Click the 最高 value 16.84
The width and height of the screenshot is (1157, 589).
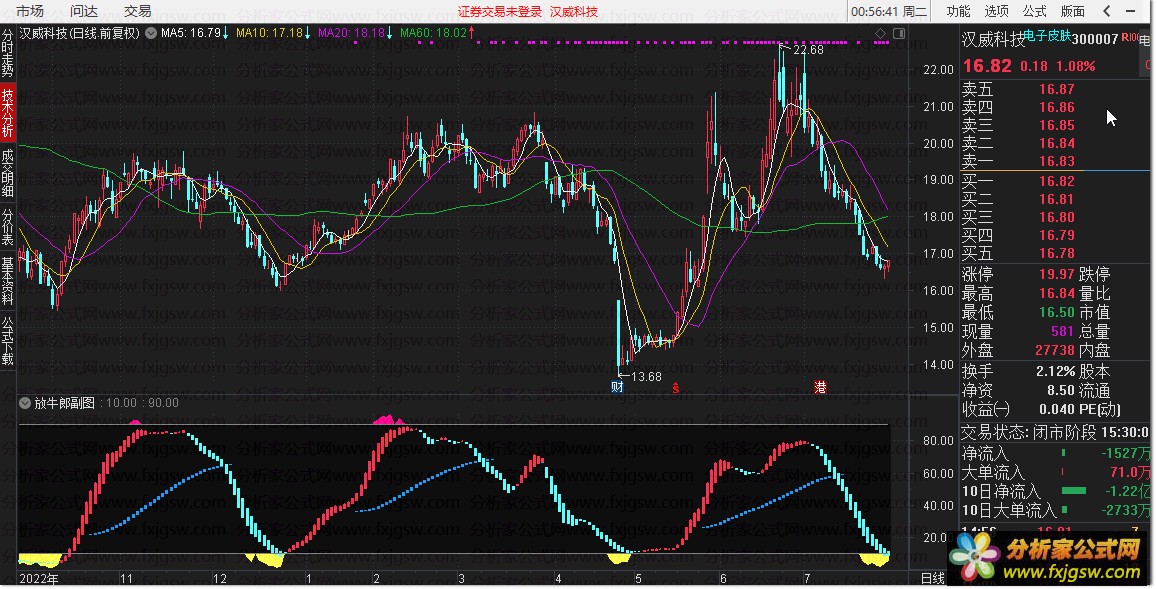(x=1057, y=294)
